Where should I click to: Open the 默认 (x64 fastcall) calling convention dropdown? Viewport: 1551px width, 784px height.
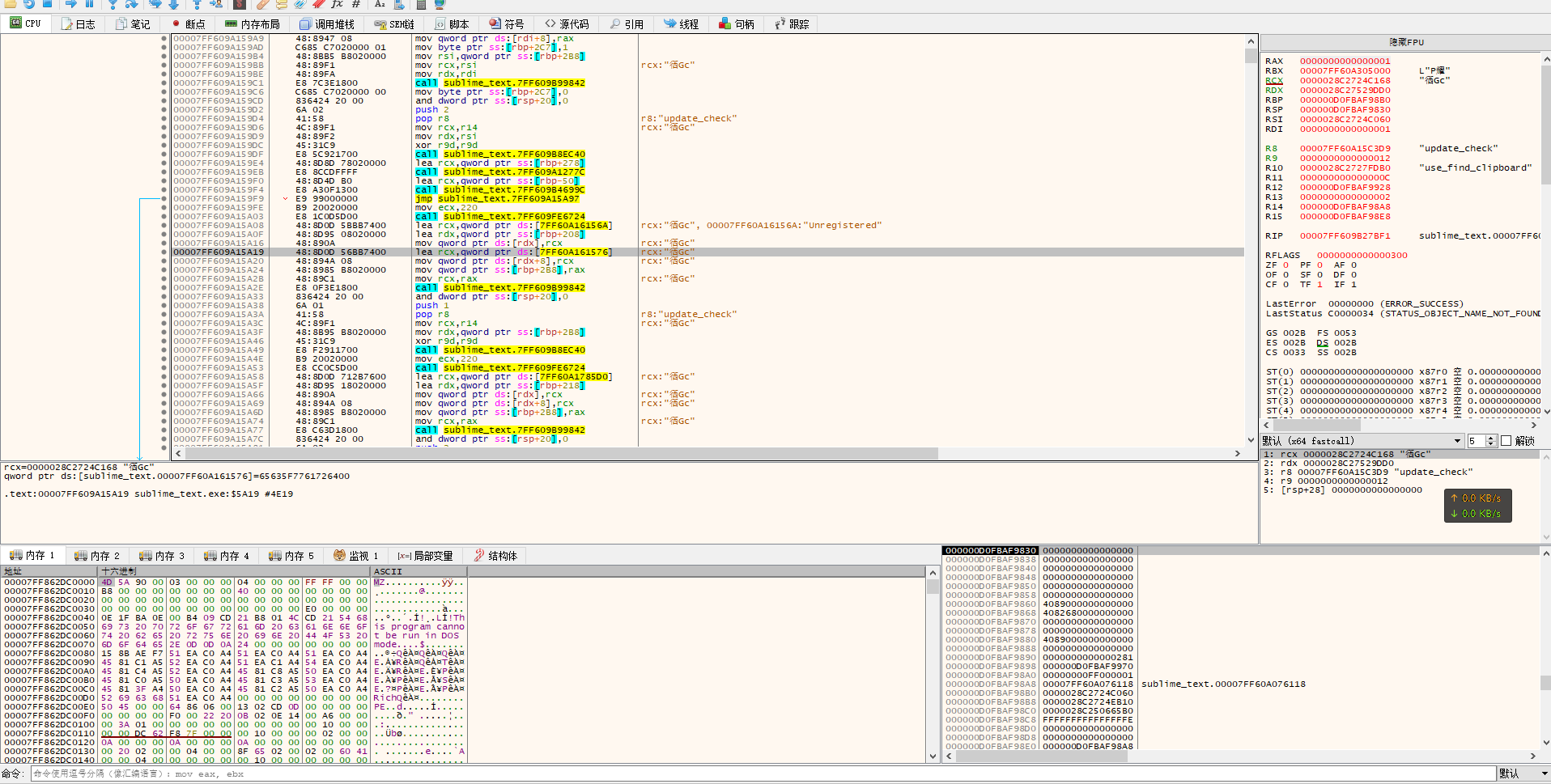click(1362, 441)
